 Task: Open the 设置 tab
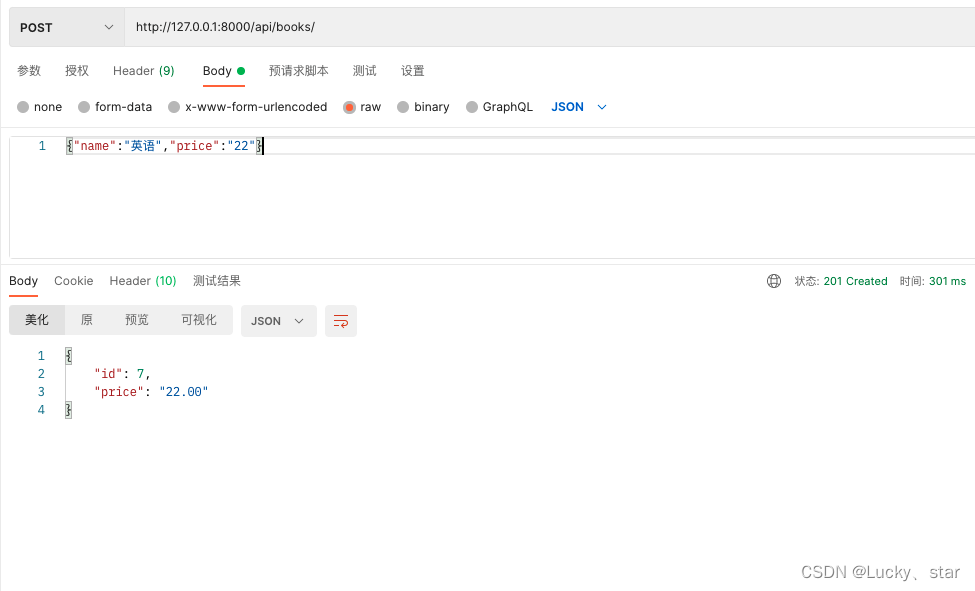[412, 71]
